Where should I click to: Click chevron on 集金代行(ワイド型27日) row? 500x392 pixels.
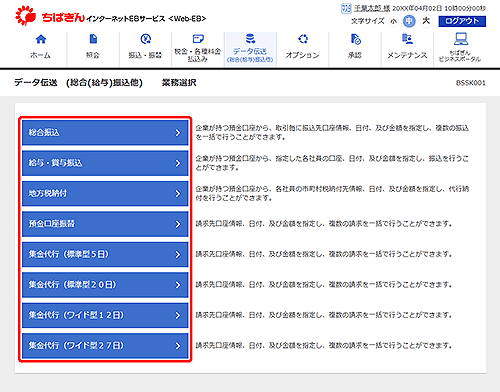coord(178,346)
